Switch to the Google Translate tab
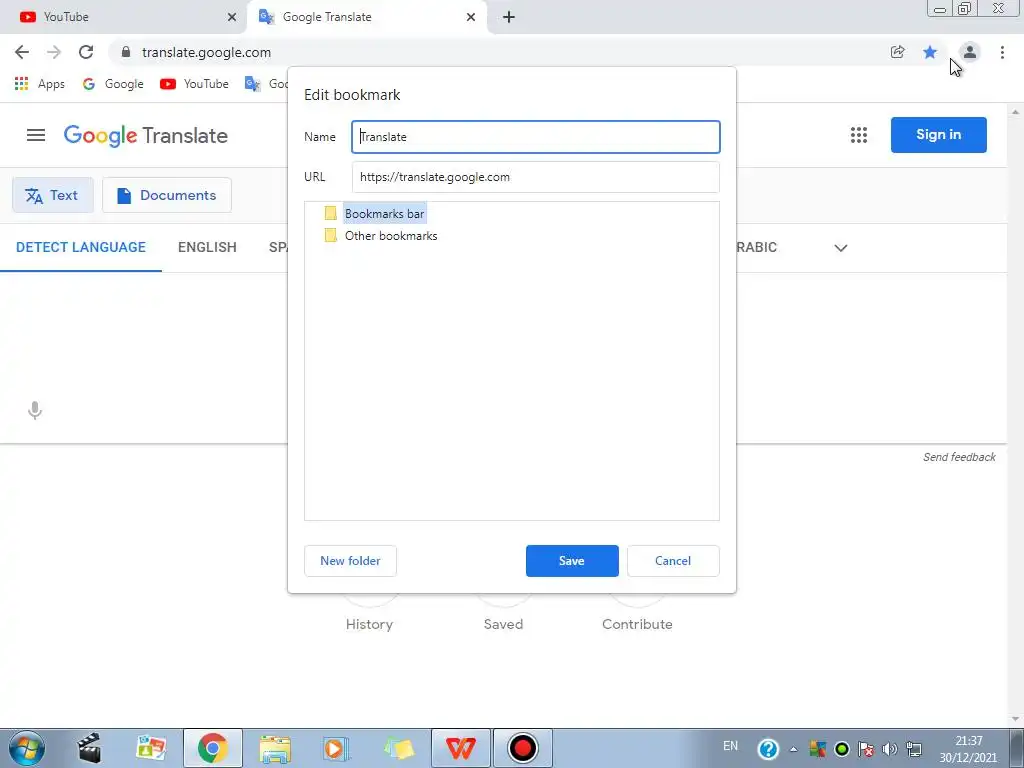The image size is (1024, 768). [366, 17]
